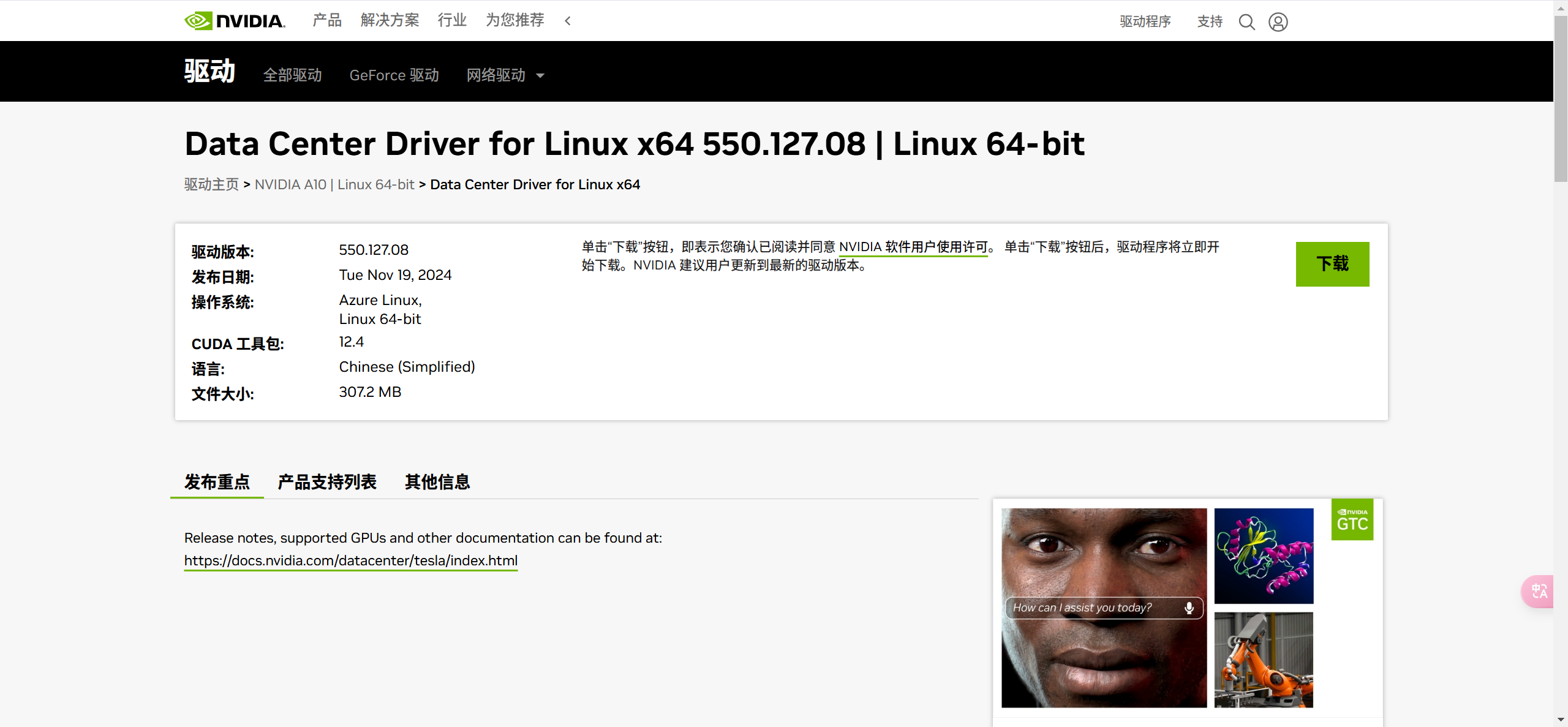The width and height of the screenshot is (1568, 727).
Task: Click the protein molecule thumbnail image
Action: tap(1264, 556)
